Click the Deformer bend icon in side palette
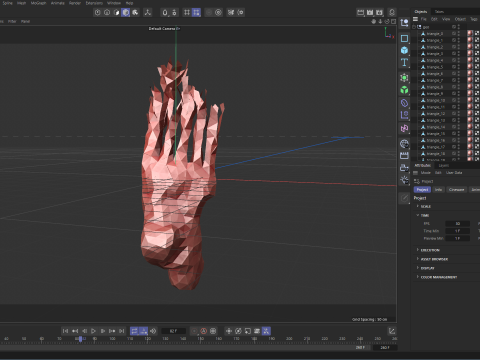Viewport: 480px width, 360px height. (x=404, y=103)
